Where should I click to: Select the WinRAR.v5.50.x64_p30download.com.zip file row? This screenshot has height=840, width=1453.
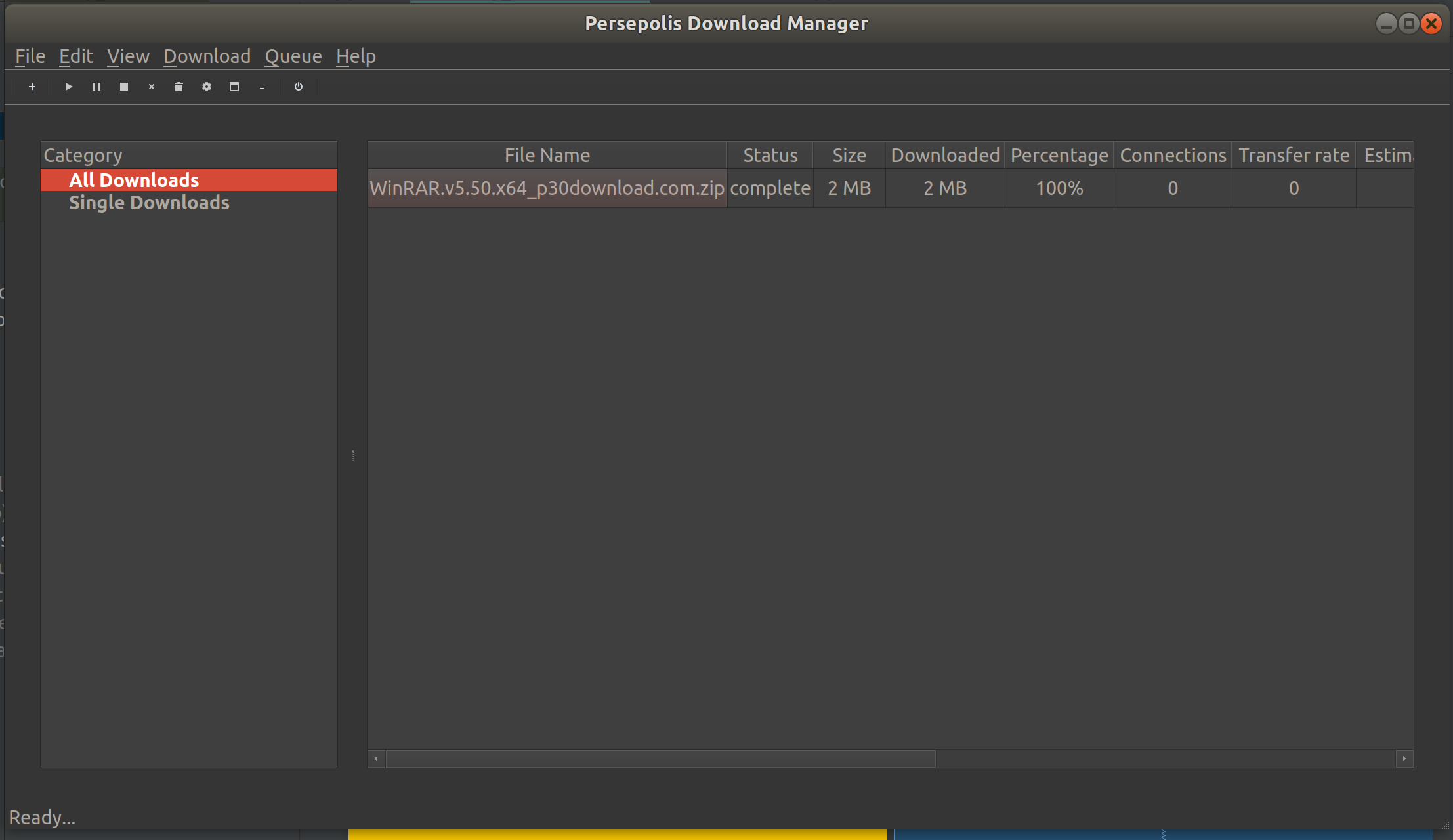tap(891, 188)
